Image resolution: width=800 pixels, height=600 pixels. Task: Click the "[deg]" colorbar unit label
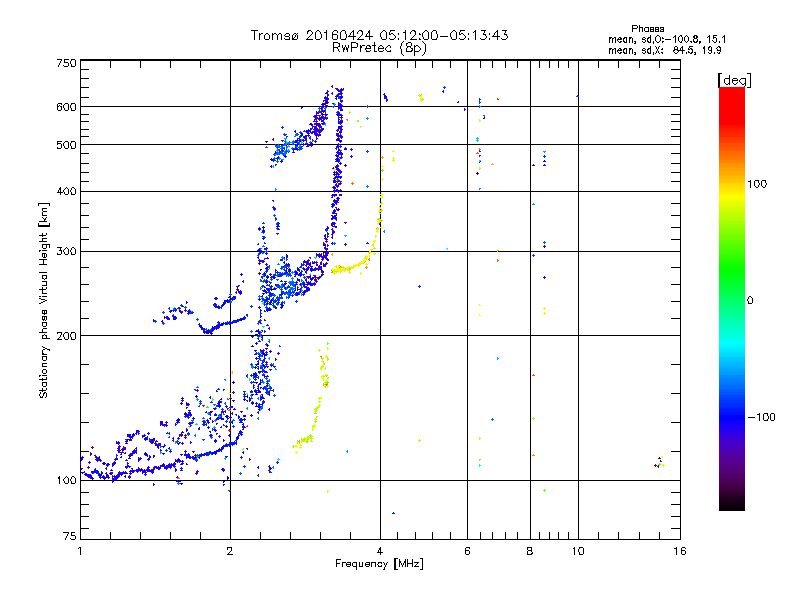pos(734,80)
